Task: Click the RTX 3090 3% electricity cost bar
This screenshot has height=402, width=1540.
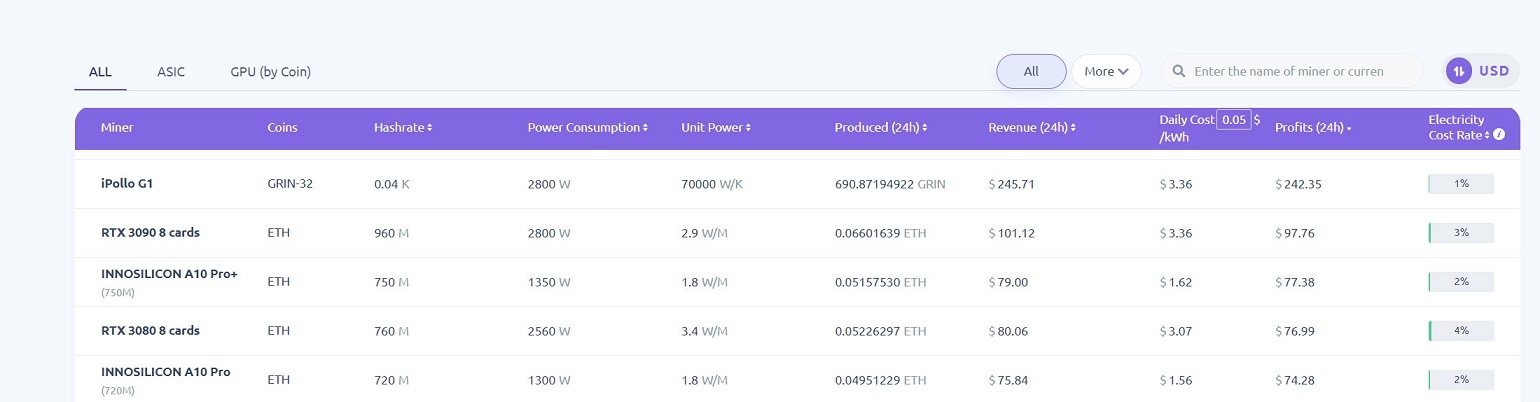Action: 1461,233
